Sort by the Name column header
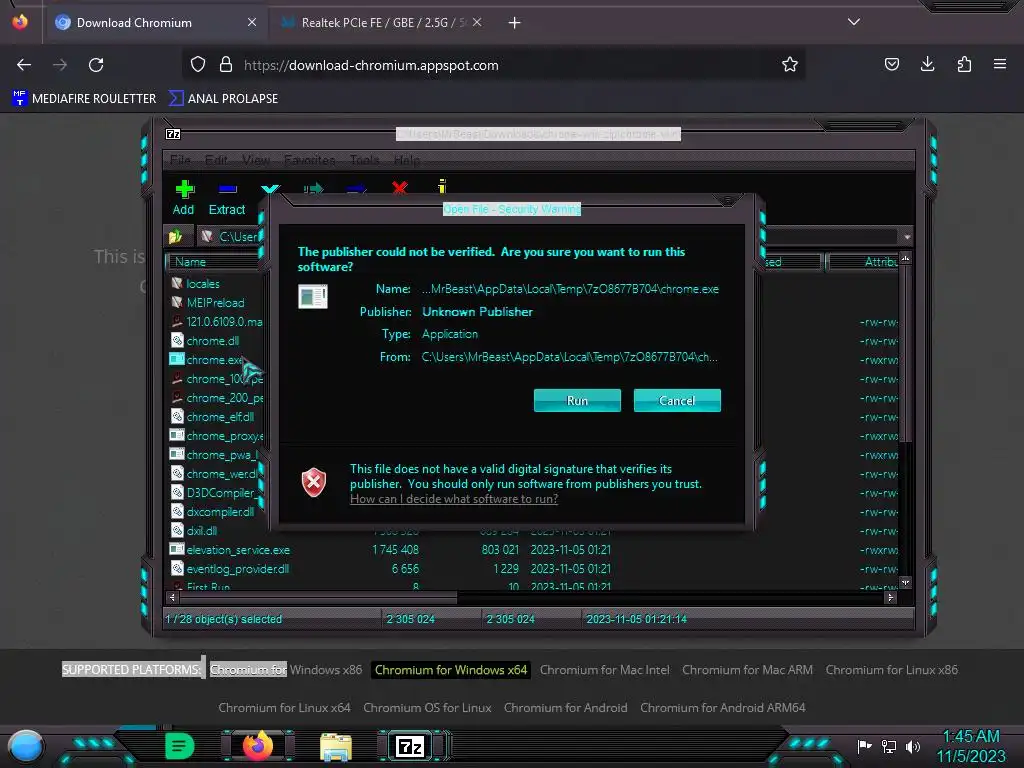 tap(216, 262)
